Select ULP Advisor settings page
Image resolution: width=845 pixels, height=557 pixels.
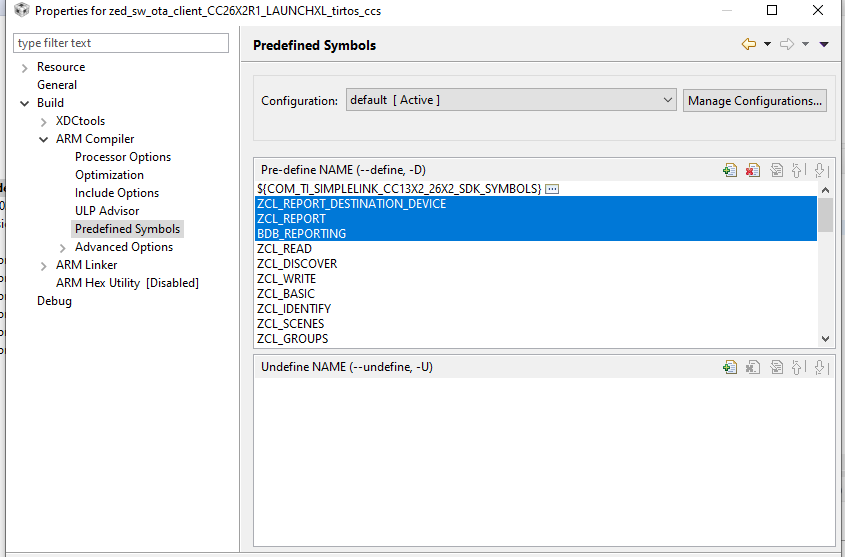[x=107, y=211]
